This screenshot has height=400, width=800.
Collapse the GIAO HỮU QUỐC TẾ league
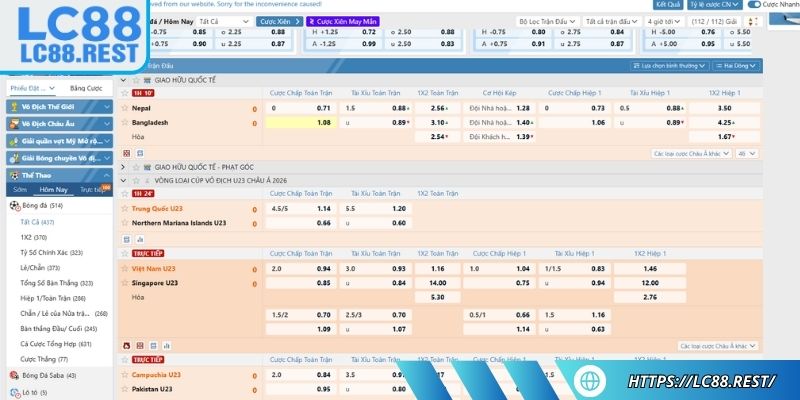click(x=123, y=81)
